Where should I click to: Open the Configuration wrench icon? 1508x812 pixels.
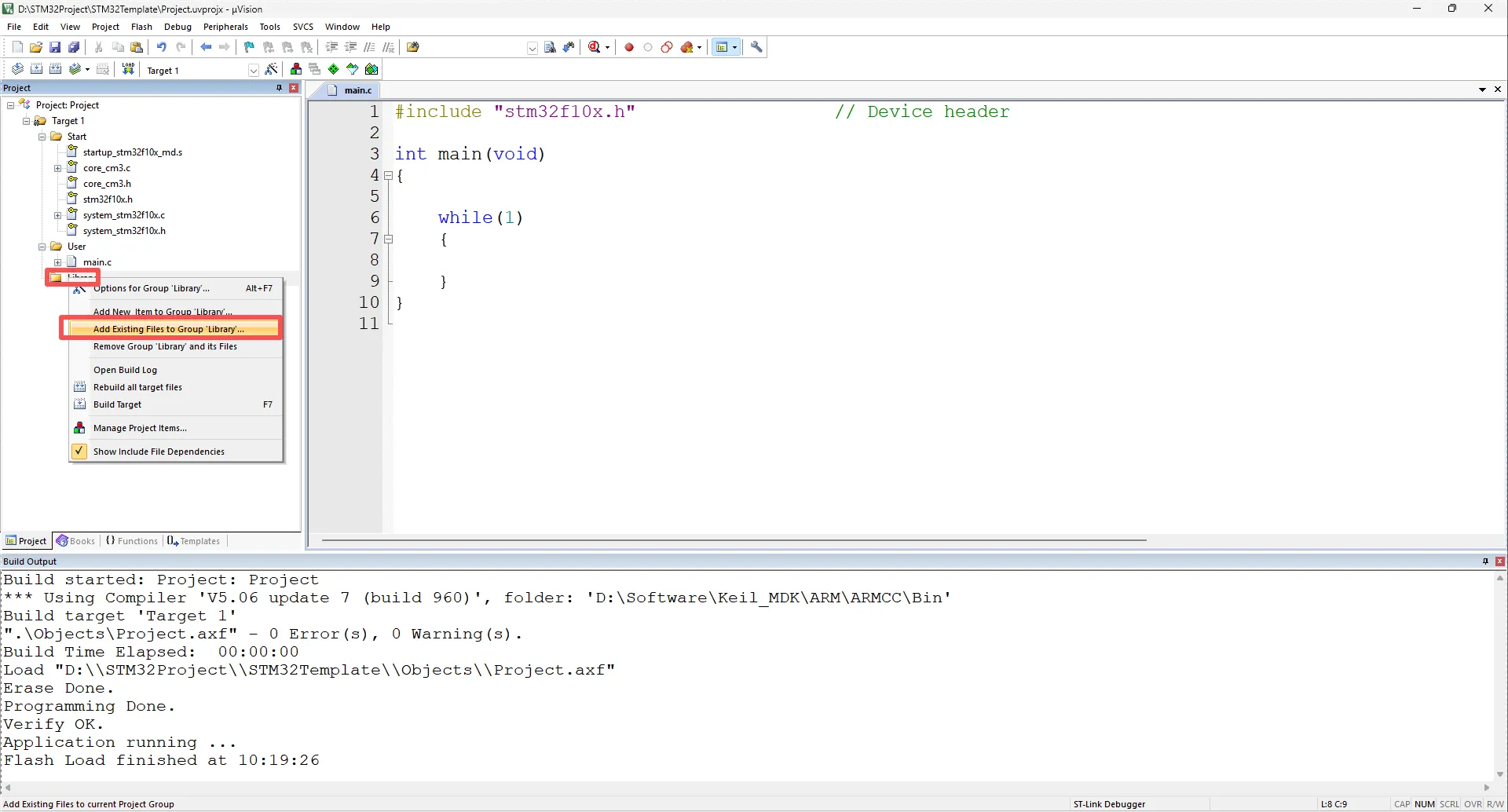tap(757, 47)
